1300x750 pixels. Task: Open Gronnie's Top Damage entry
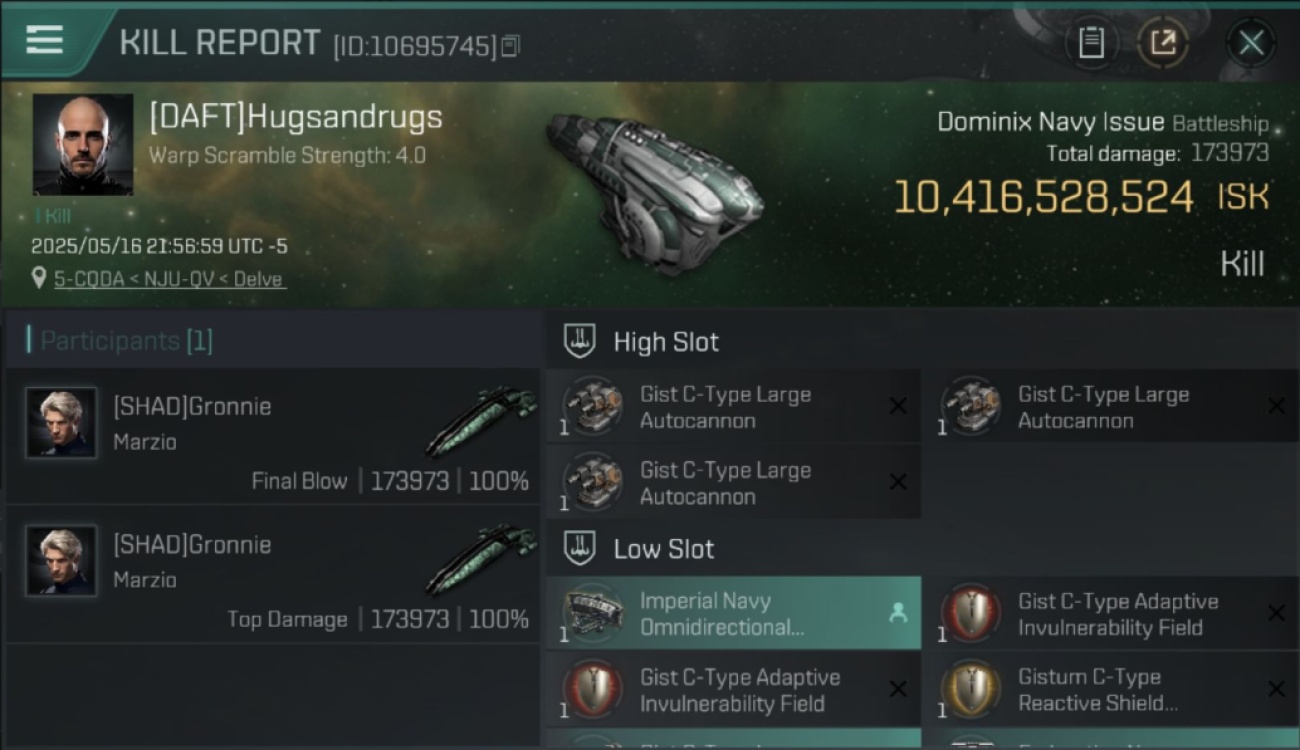(x=272, y=574)
